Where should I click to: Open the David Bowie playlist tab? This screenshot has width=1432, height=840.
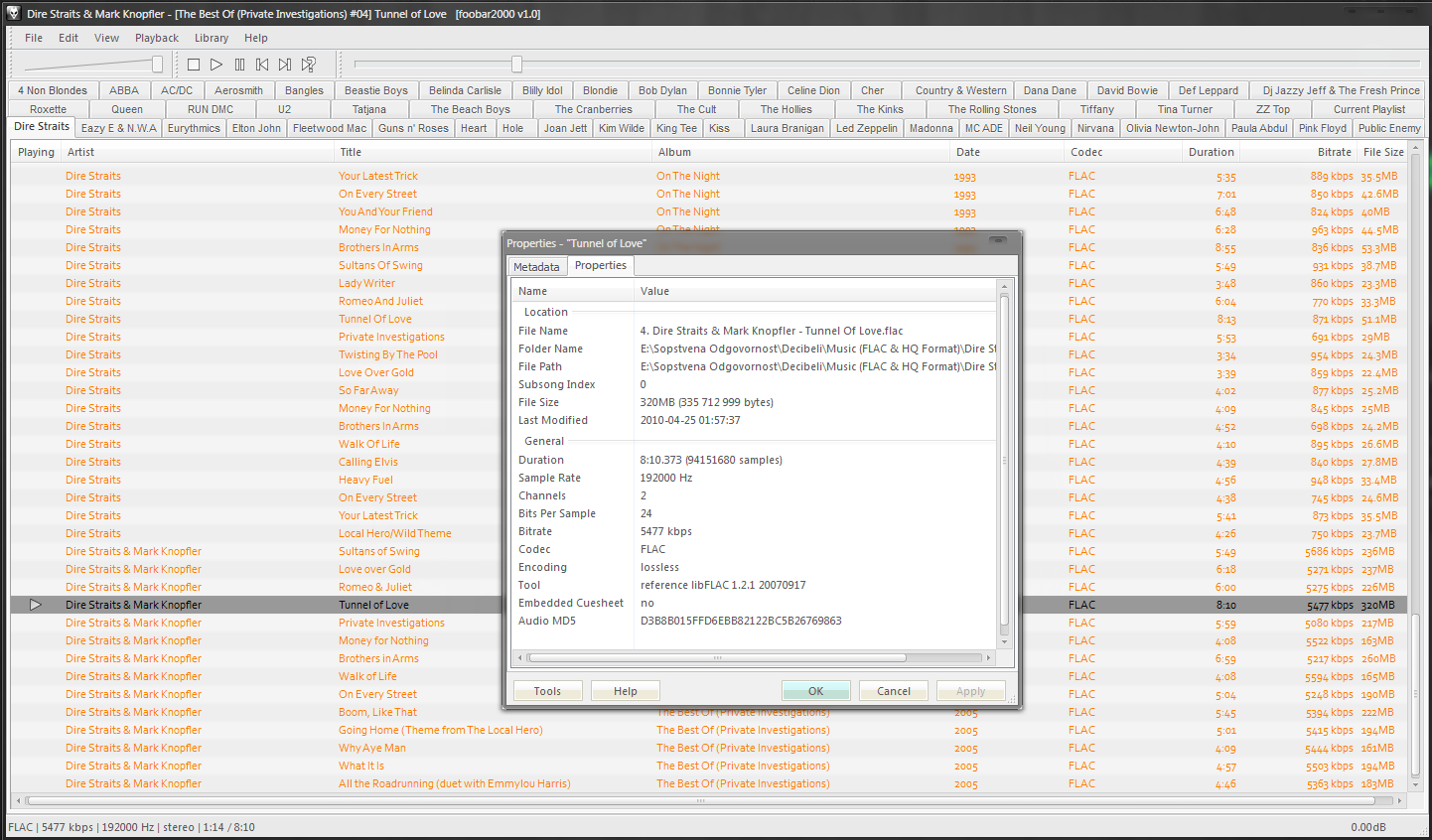pyautogui.click(x=1127, y=90)
